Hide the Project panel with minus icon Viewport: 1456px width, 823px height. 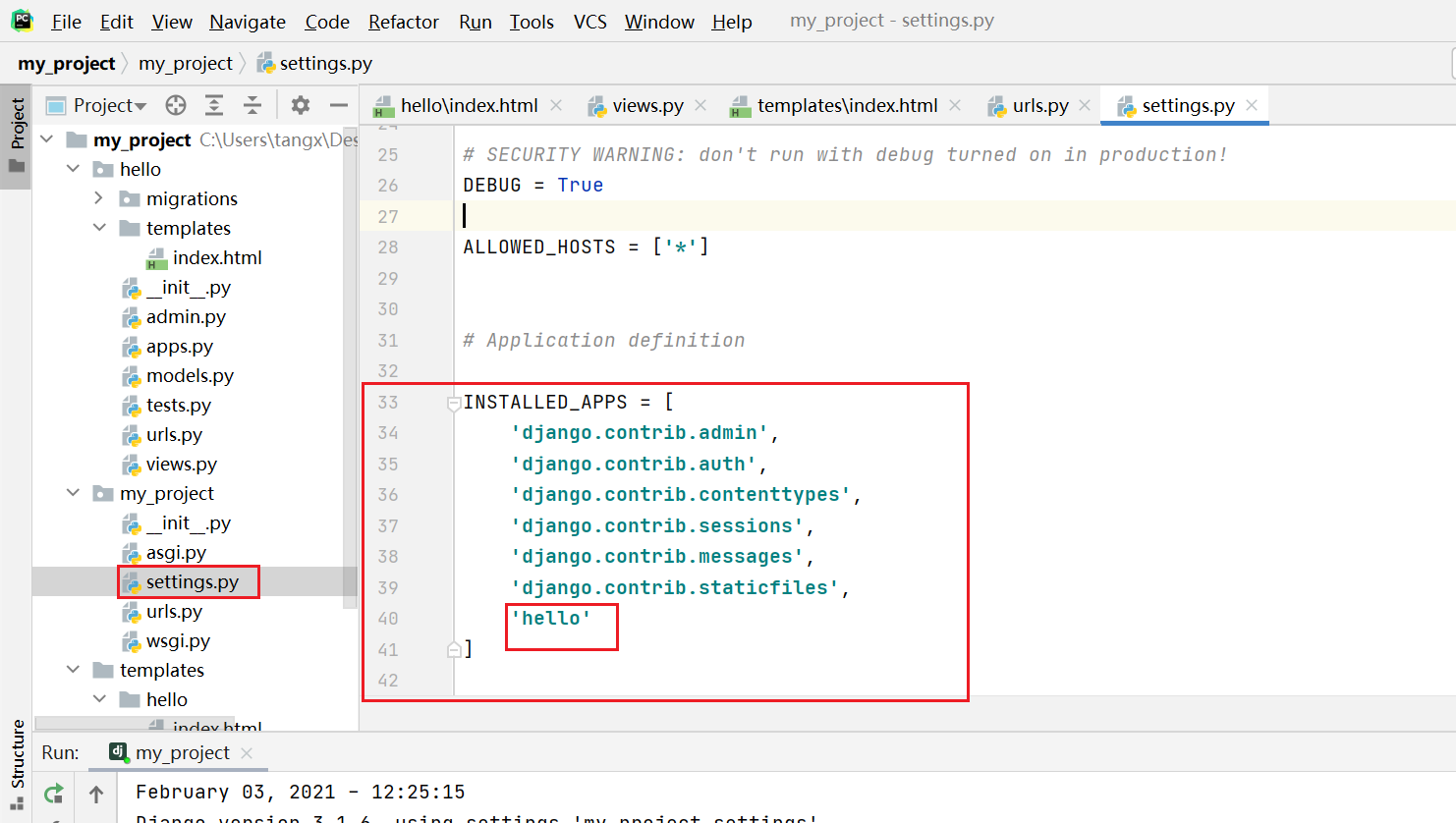coord(339,105)
